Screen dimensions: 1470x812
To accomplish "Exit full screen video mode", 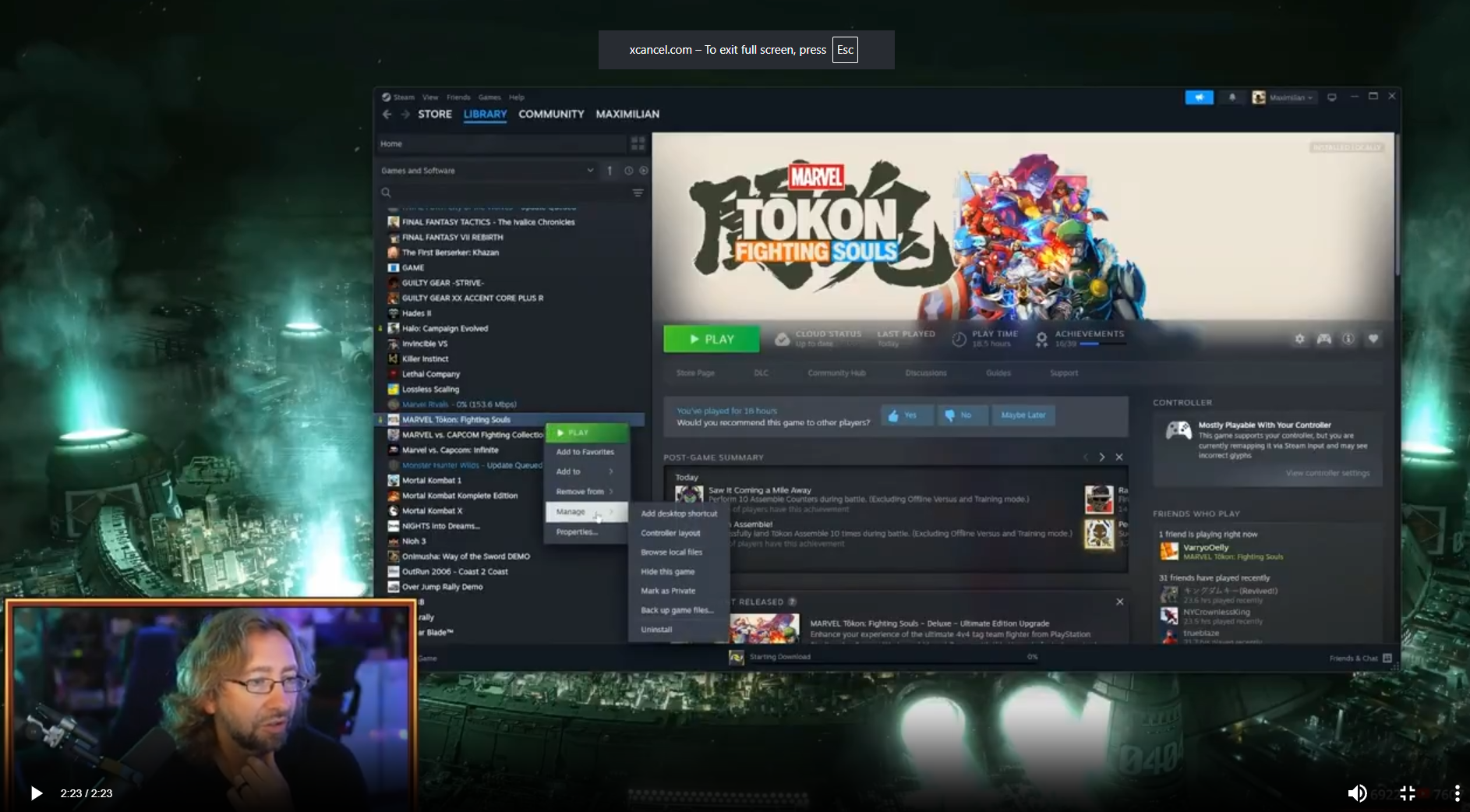I will [1408, 793].
